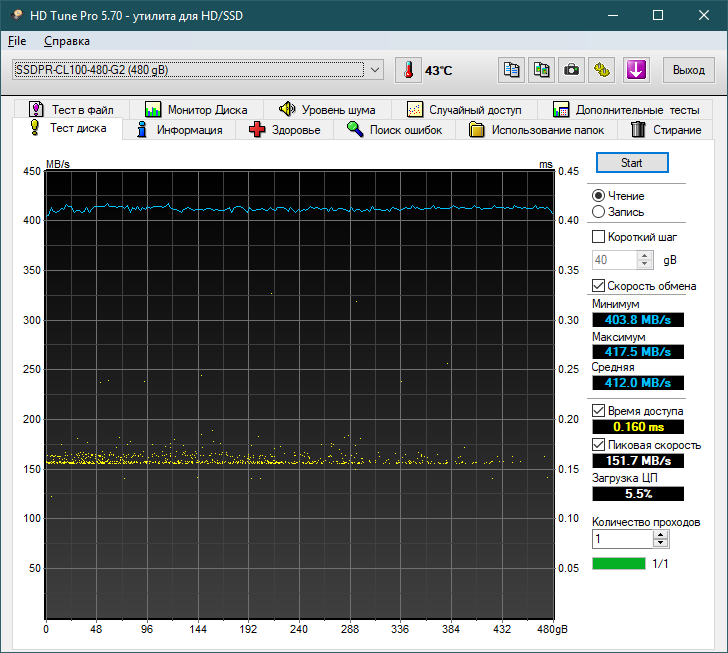Switch to Использование папок tab

click(536, 130)
